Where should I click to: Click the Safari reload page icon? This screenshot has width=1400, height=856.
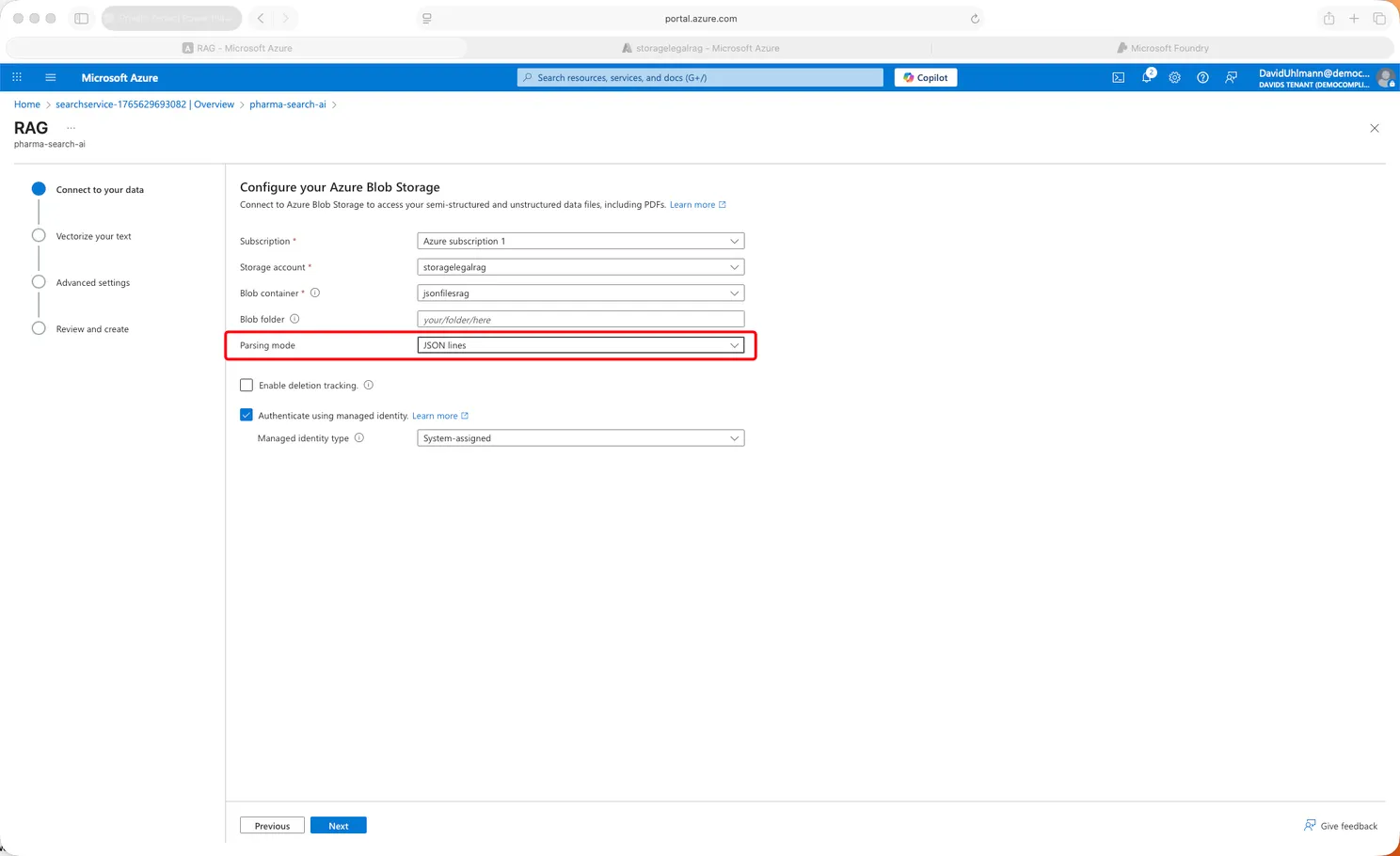pos(975,19)
